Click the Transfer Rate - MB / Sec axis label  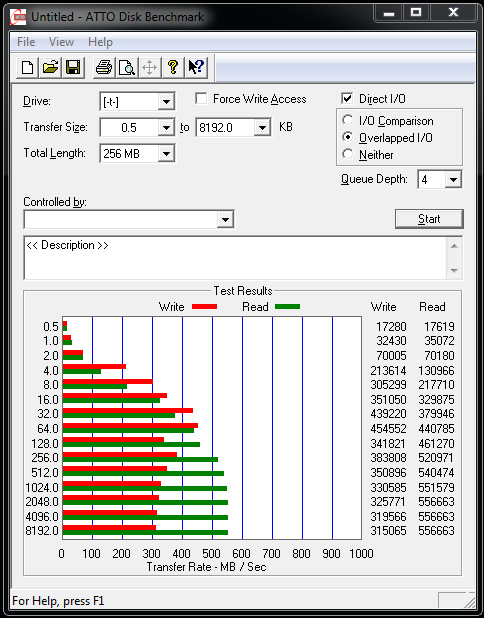(x=207, y=567)
